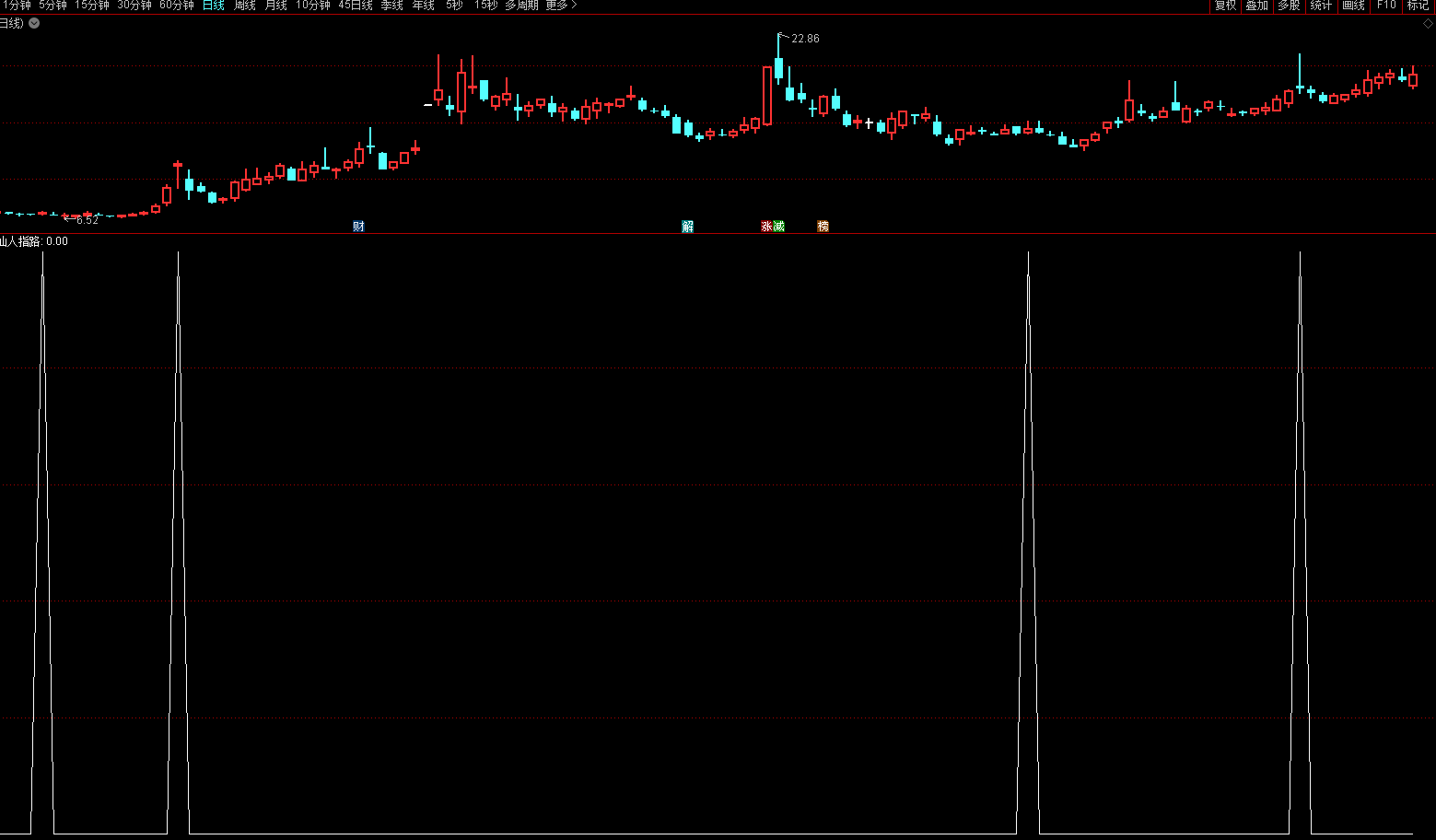Open the 标记 mark tool
This screenshot has width=1436, height=840.
(x=1418, y=6)
